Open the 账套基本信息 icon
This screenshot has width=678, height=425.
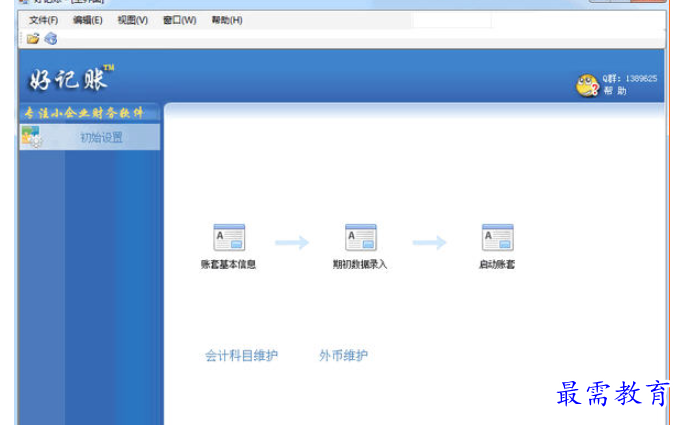tap(229, 238)
